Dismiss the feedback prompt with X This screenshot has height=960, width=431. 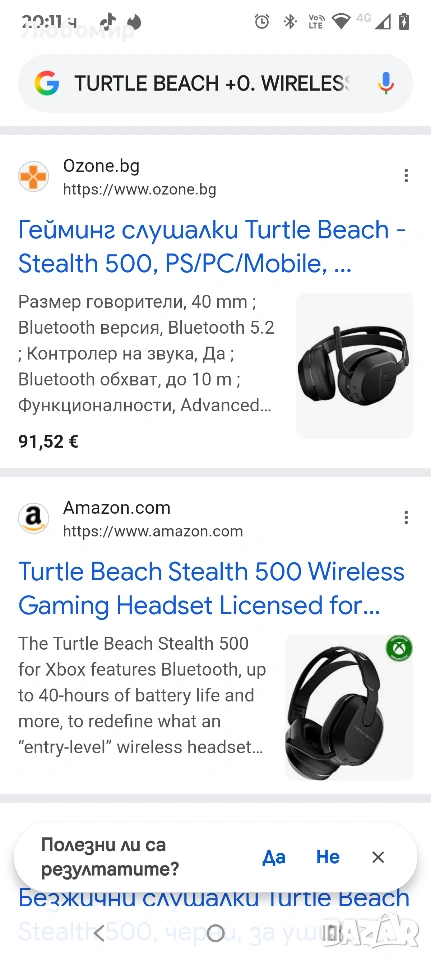(x=378, y=857)
